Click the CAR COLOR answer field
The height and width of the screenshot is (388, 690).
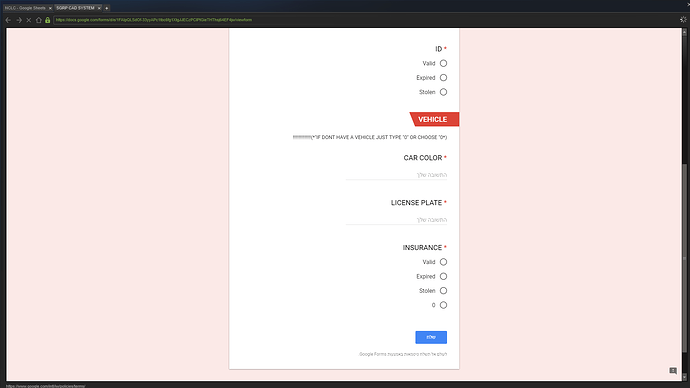click(x=396, y=175)
